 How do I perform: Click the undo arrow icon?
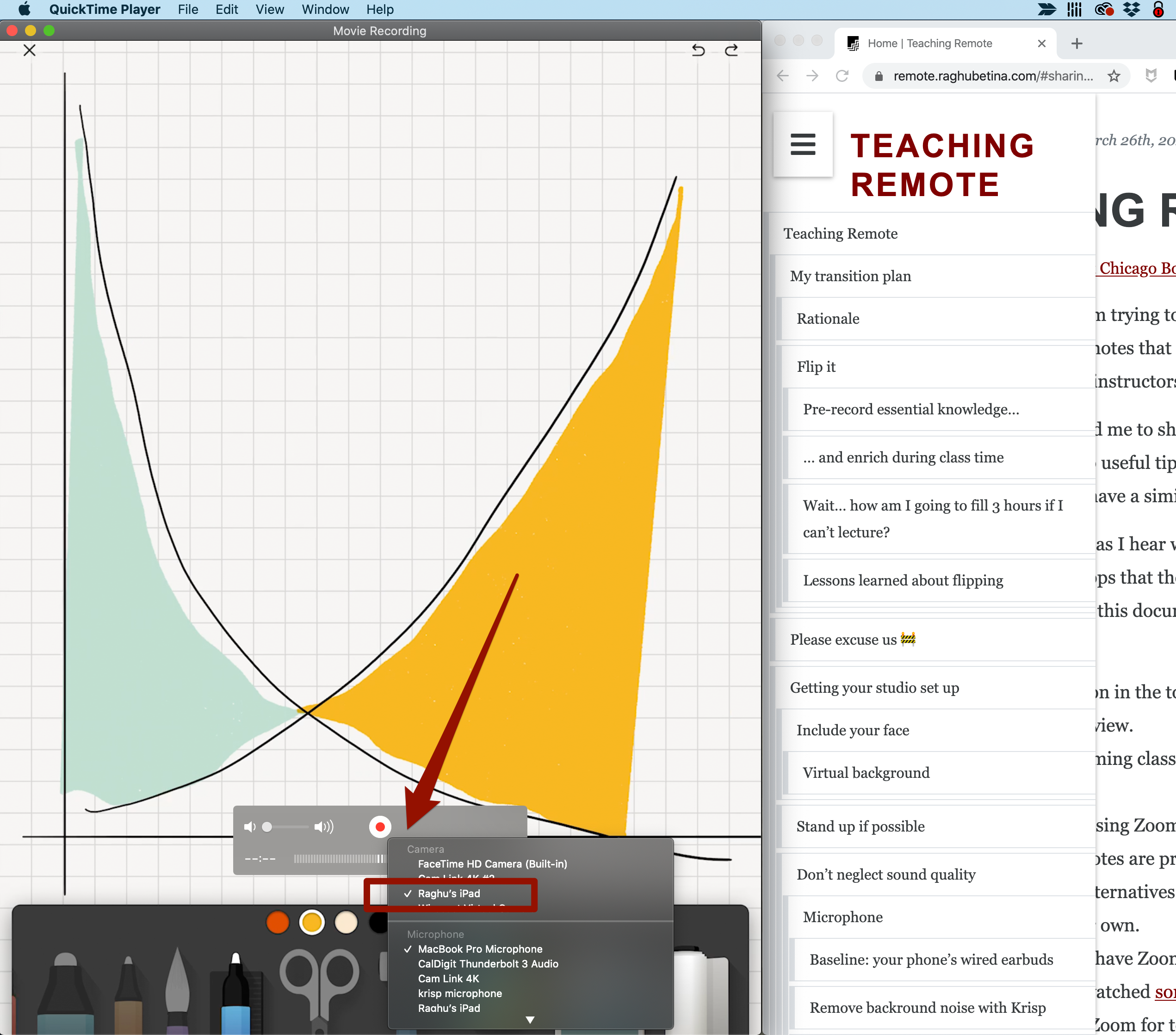(698, 50)
